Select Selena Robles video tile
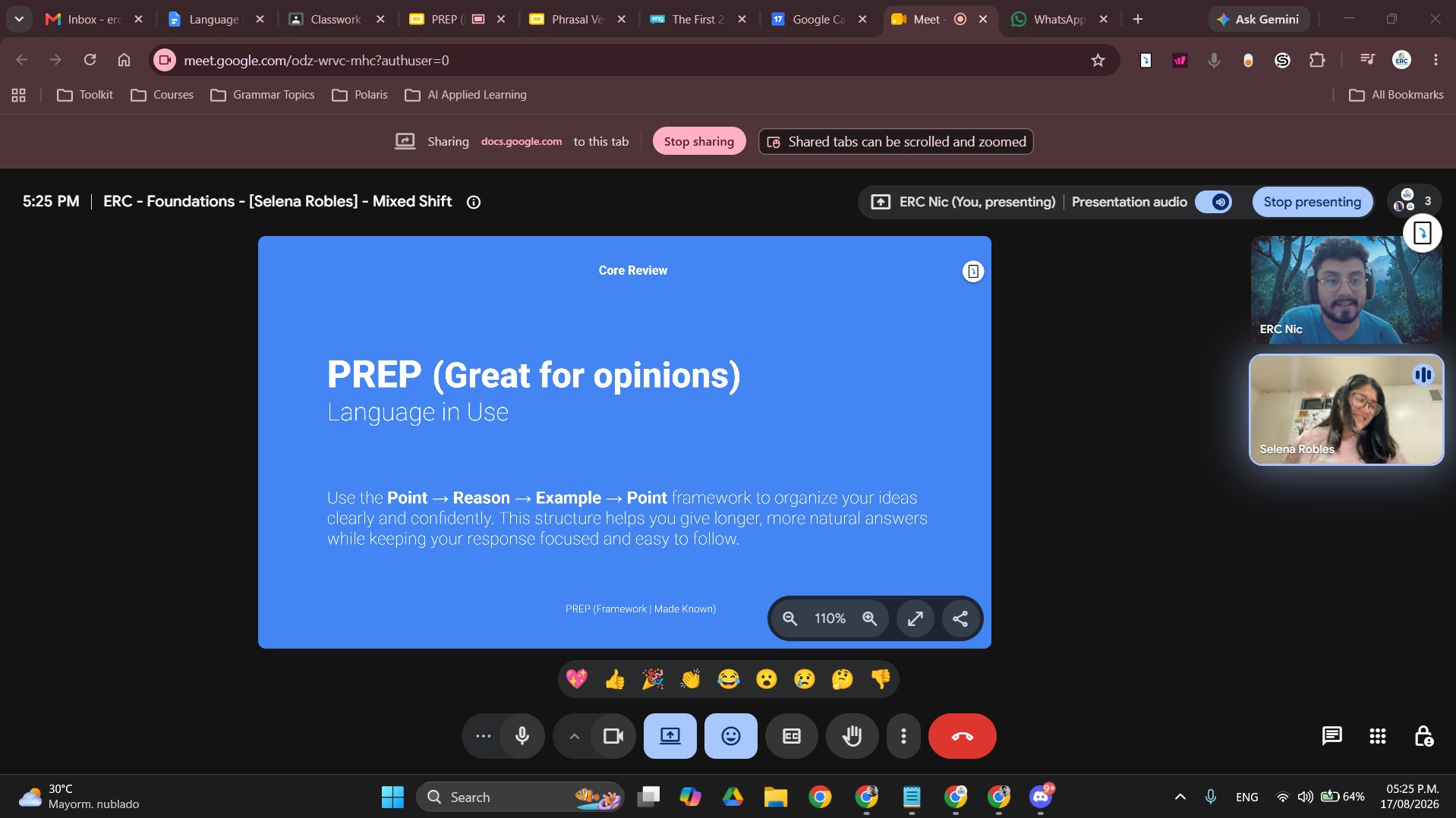 [x=1346, y=410]
